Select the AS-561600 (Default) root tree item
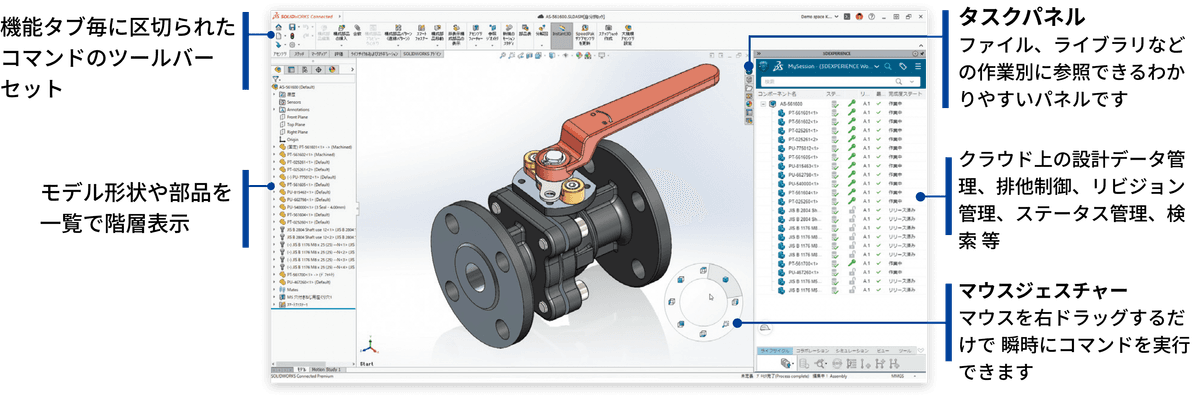 coord(294,87)
